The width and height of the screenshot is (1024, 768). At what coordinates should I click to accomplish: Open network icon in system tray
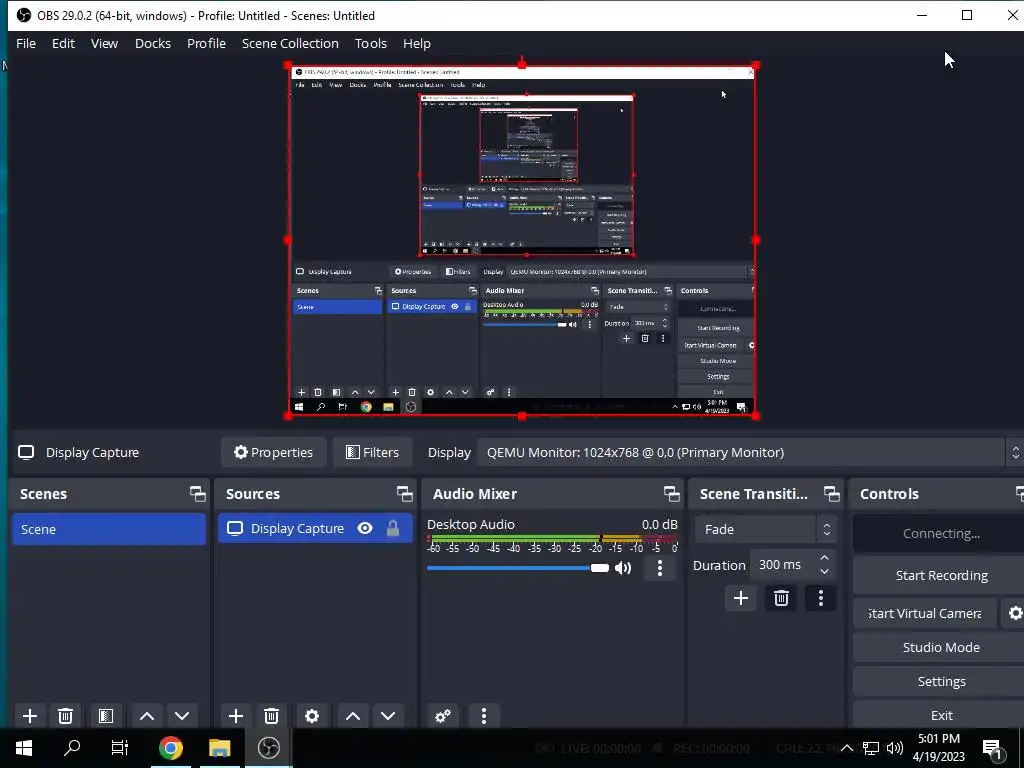(871, 748)
